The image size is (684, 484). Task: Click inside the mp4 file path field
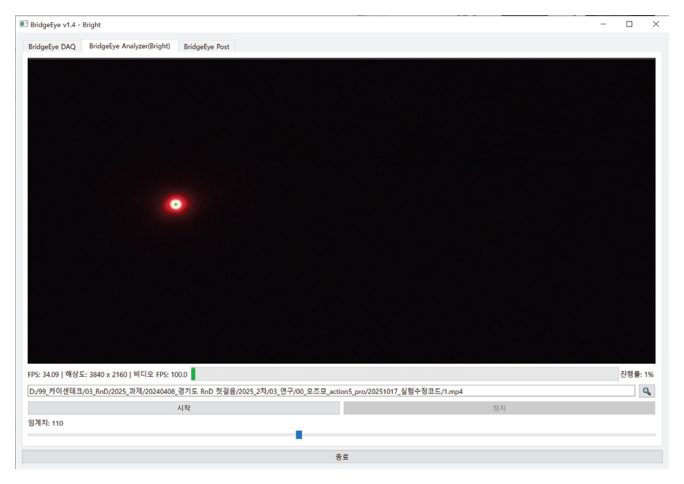[330, 391]
